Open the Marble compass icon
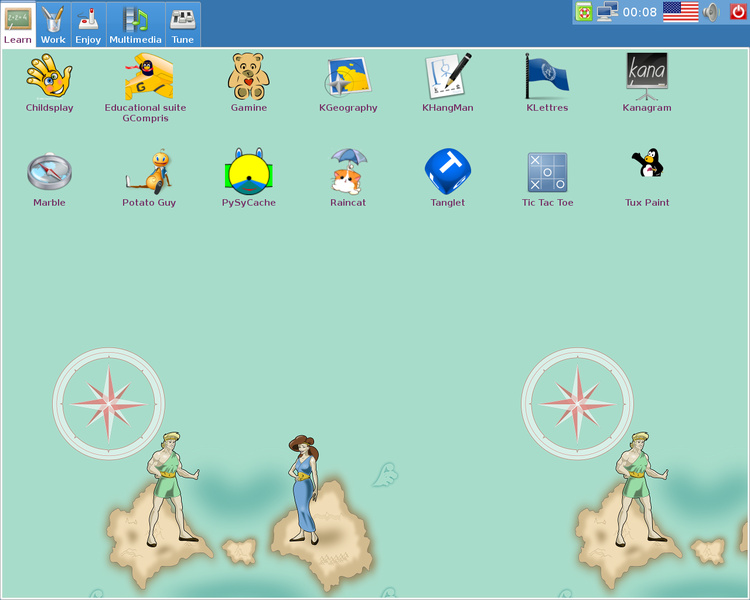Image resolution: width=750 pixels, height=600 pixels. pyautogui.click(x=49, y=171)
